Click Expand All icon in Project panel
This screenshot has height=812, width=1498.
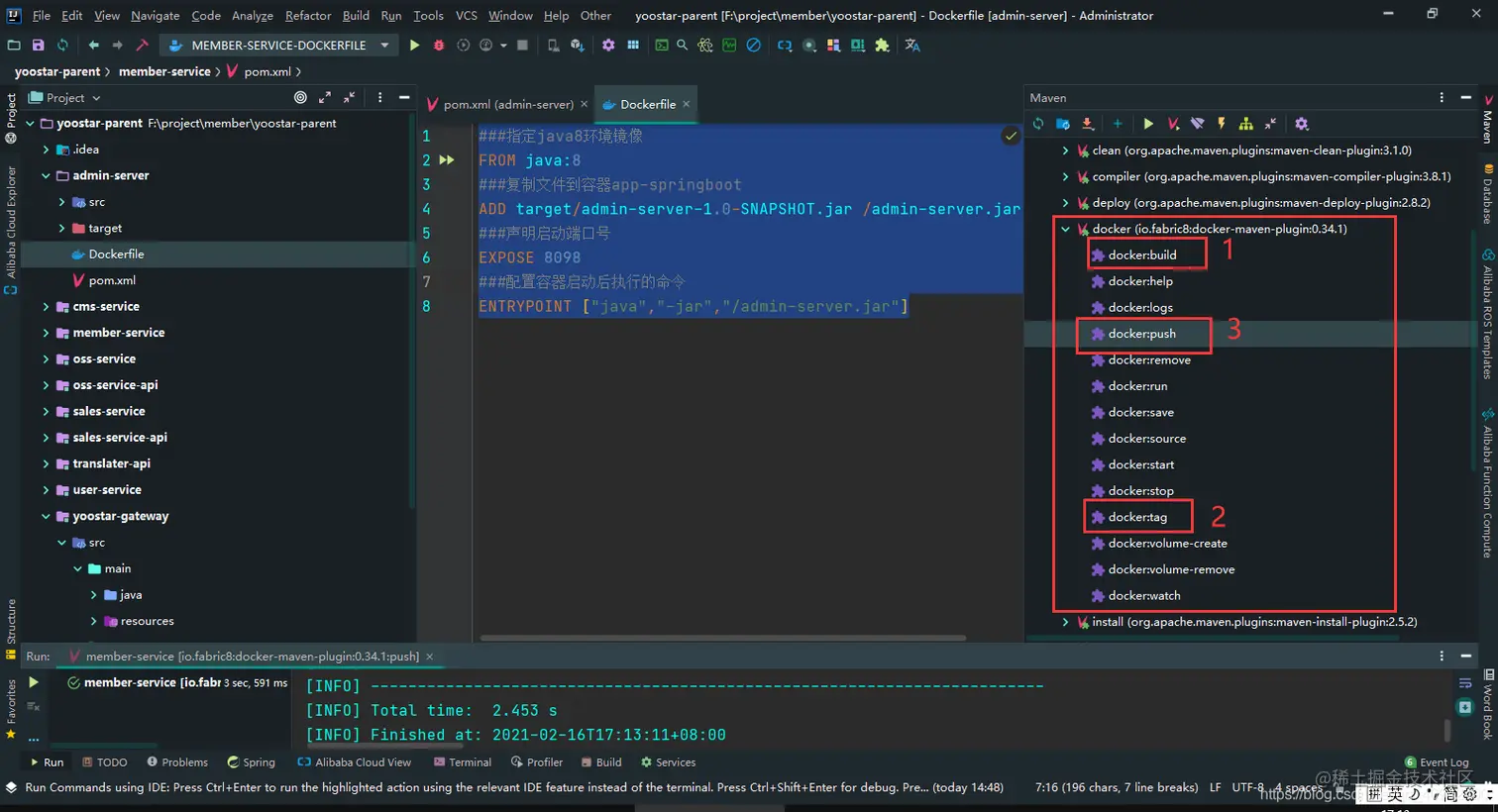(x=325, y=97)
